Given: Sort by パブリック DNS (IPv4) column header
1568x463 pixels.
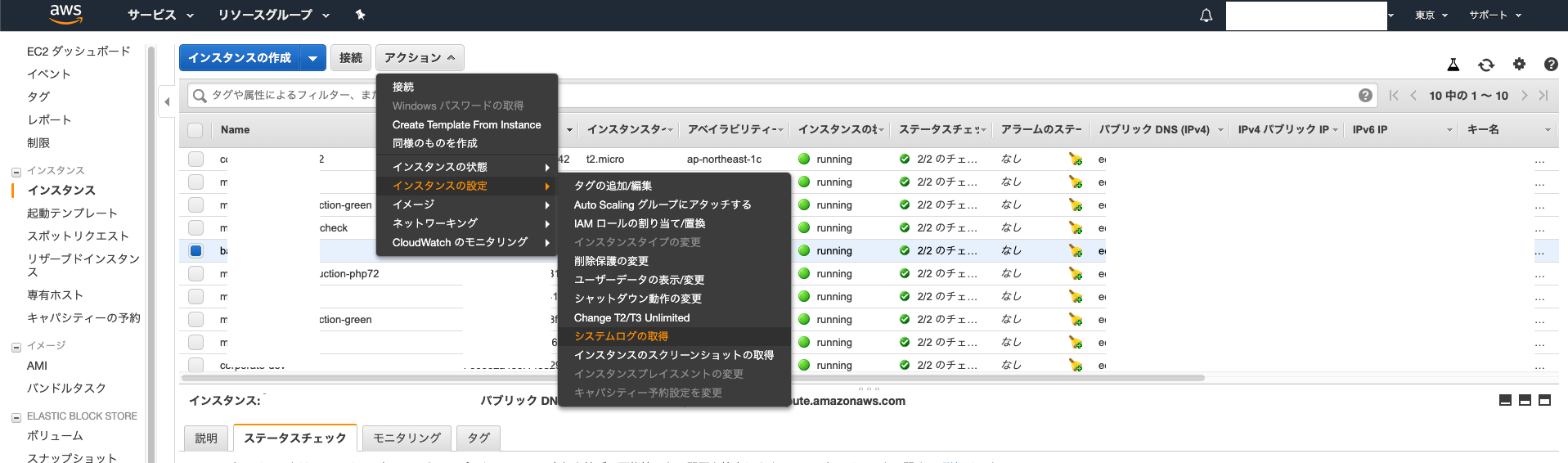Looking at the screenshot, I should (1153, 129).
